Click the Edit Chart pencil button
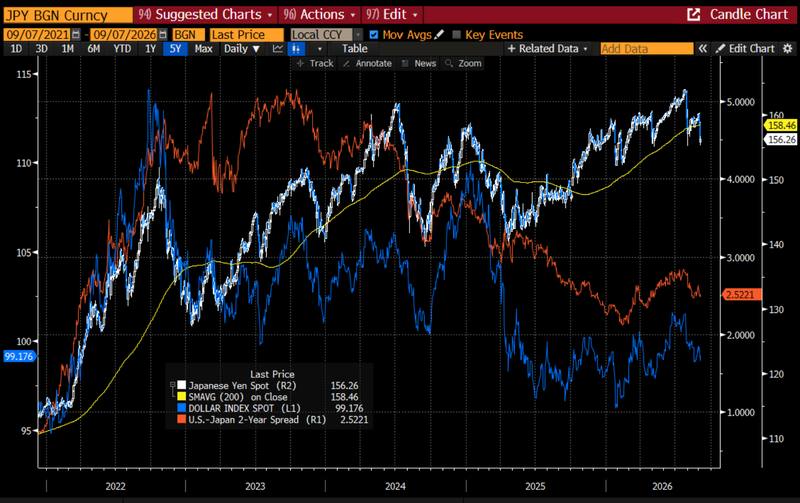The width and height of the screenshot is (800, 503). point(745,49)
